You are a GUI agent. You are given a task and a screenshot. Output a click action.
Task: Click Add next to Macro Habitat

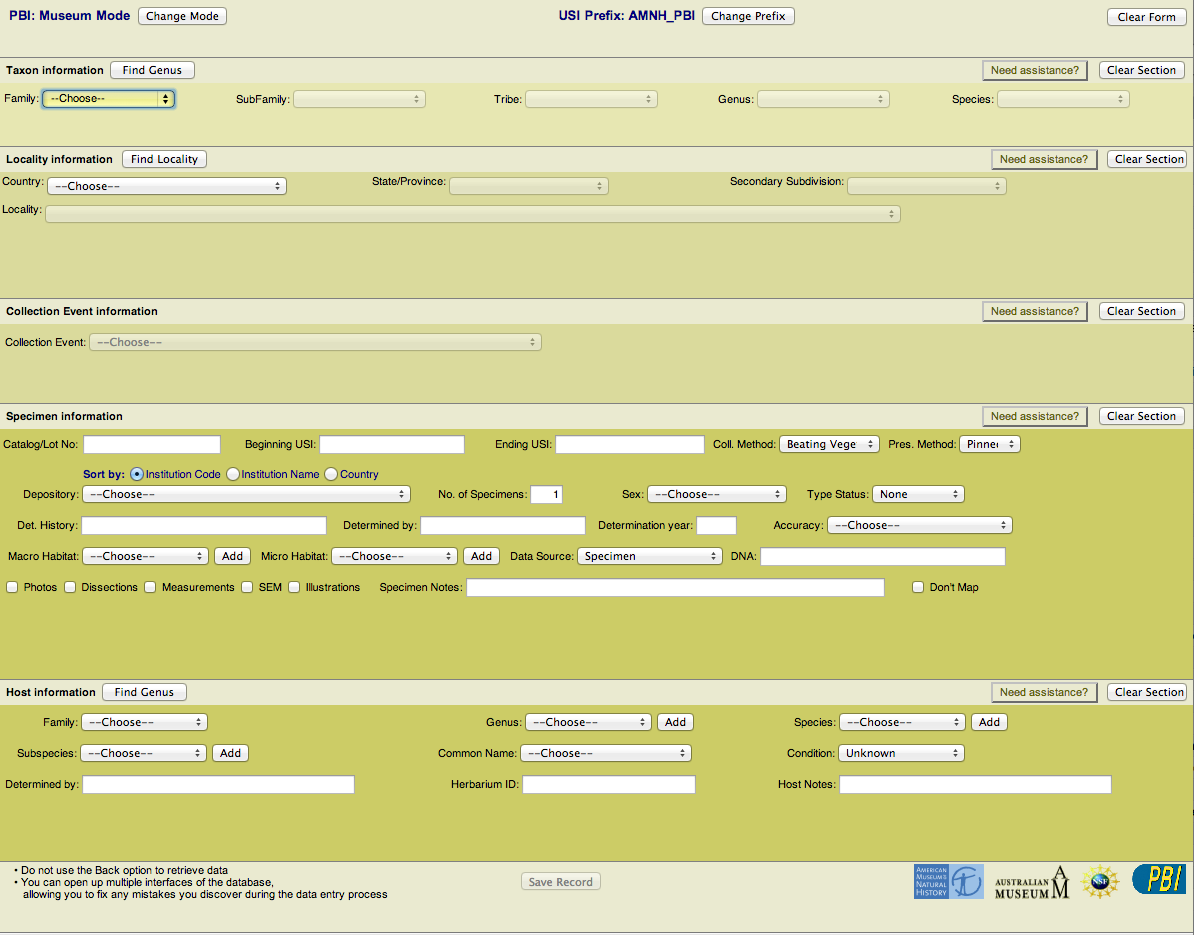click(232, 555)
